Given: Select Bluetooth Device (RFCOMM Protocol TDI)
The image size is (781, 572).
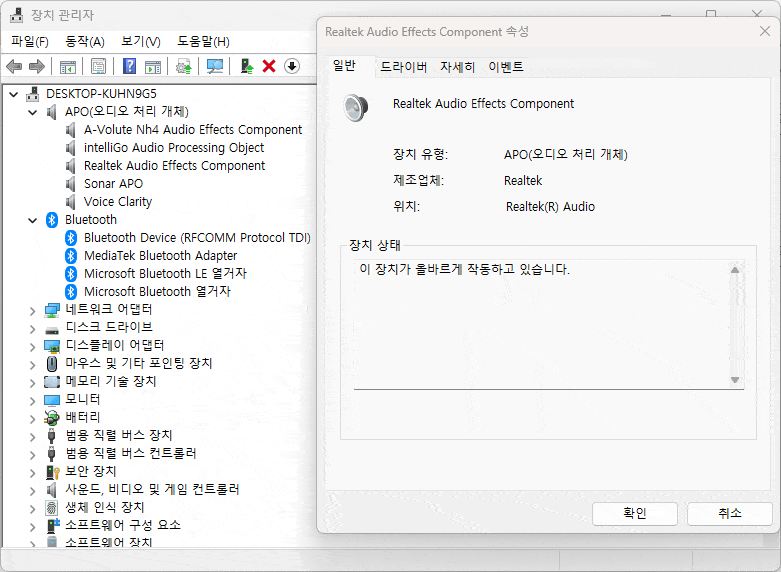Looking at the screenshot, I should [x=197, y=238].
